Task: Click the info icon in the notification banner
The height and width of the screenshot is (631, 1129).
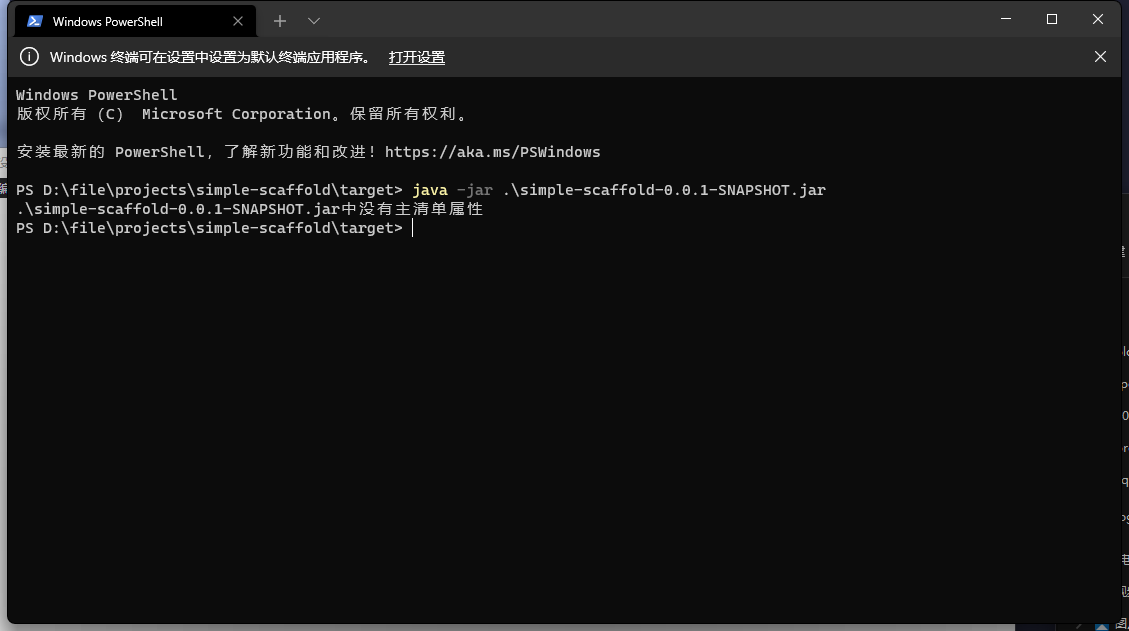Action: point(29,57)
